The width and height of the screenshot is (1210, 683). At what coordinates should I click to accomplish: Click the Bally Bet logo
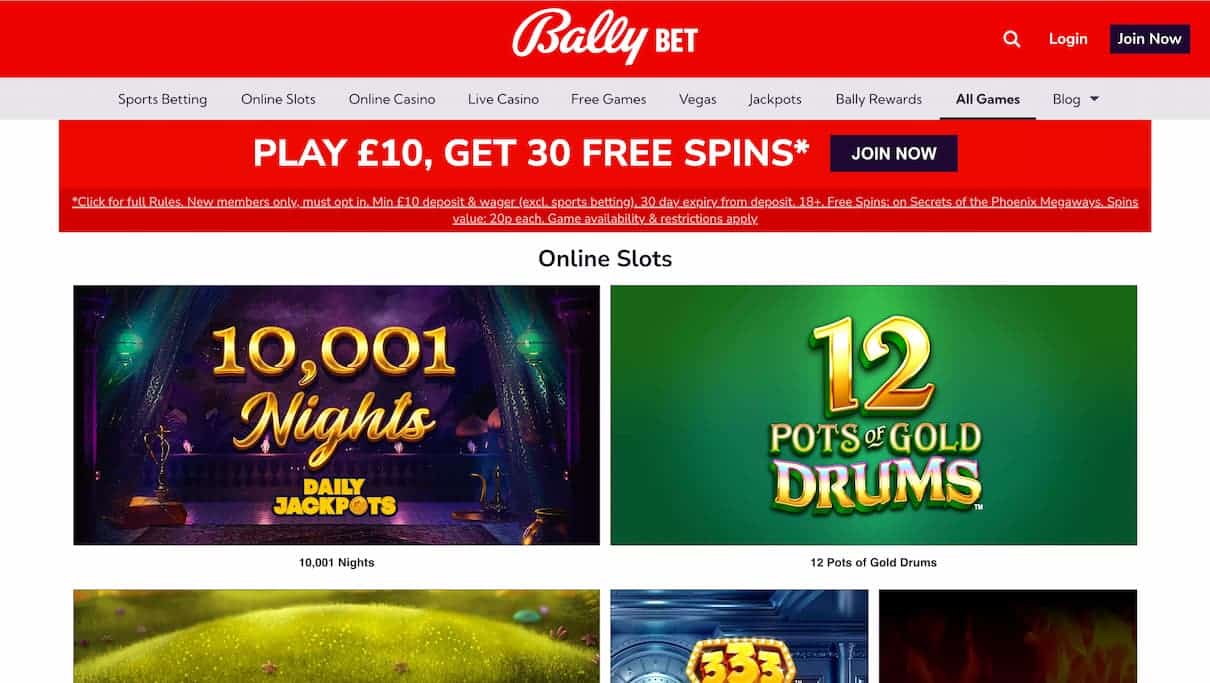pos(605,36)
